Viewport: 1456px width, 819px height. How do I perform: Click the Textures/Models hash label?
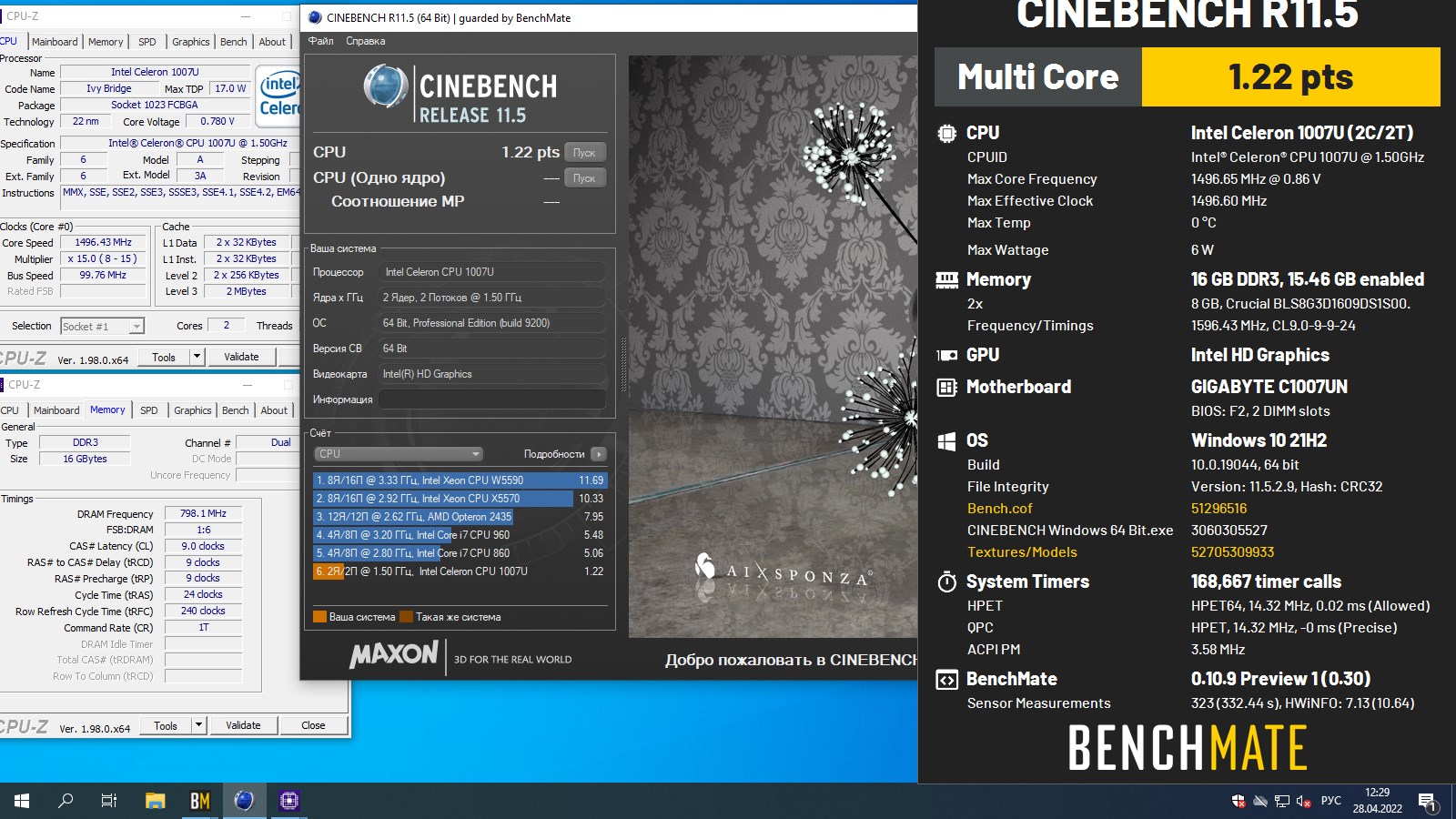[1022, 552]
